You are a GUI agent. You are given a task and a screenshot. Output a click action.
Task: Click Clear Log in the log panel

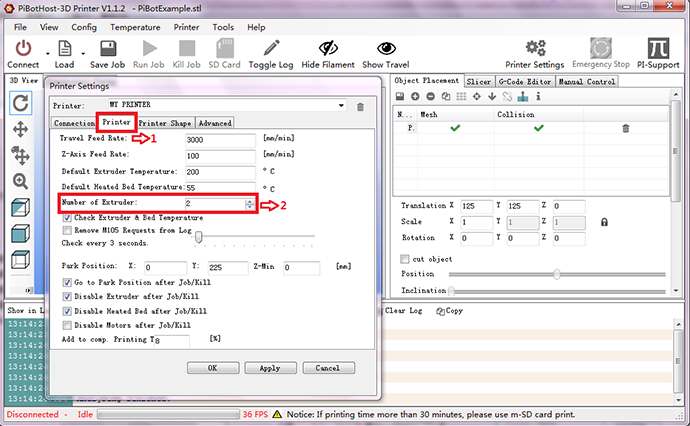tap(403, 311)
